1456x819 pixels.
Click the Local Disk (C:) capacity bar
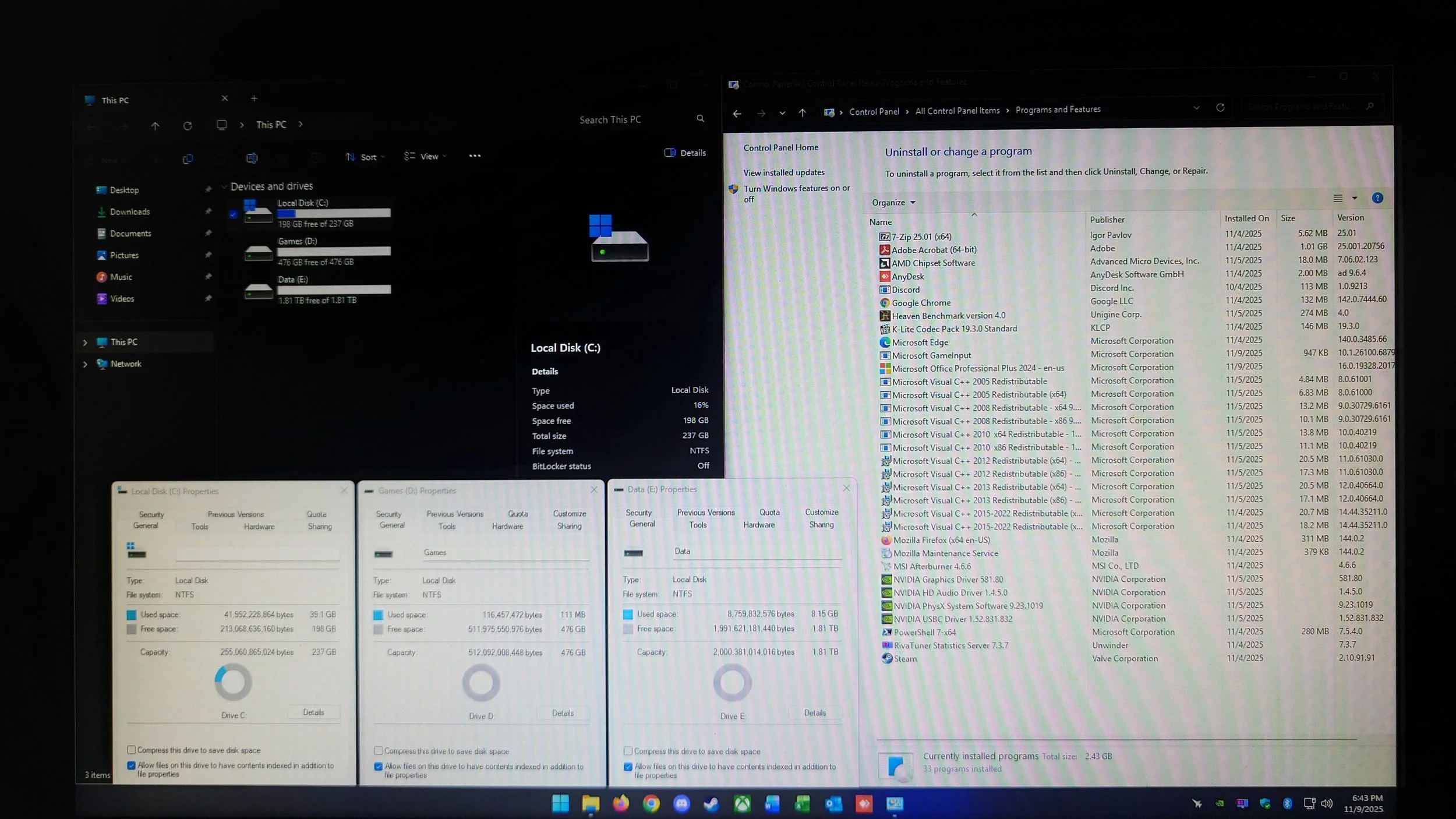[x=334, y=213]
